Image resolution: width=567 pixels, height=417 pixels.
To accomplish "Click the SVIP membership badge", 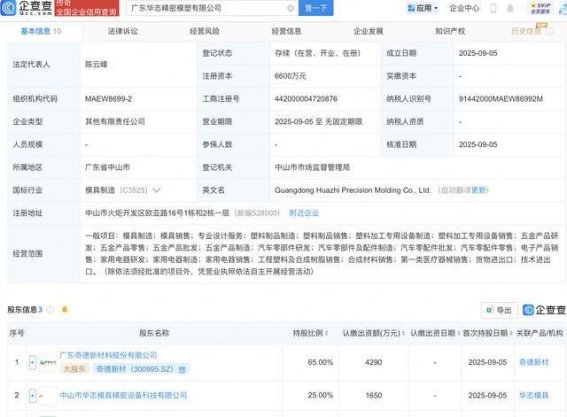I will coord(540,8).
